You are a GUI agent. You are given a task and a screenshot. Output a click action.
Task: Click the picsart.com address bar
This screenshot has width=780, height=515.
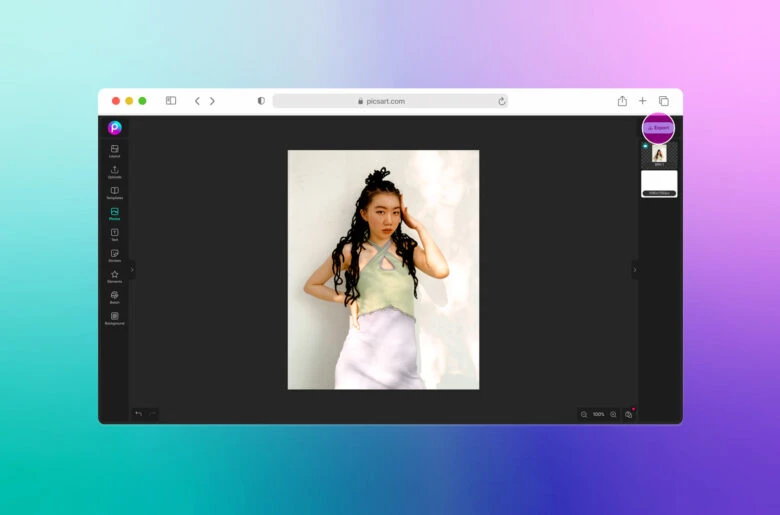point(390,101)
